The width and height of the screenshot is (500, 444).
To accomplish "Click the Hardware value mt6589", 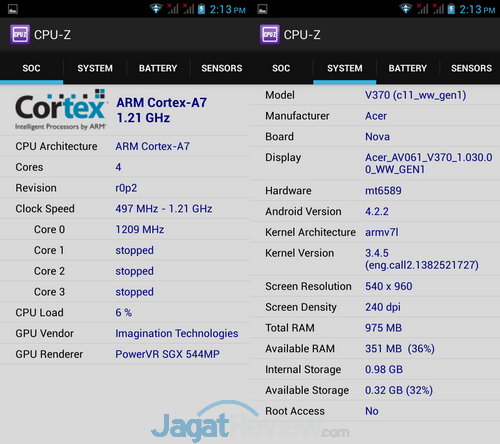I will (x=383, y=191).
